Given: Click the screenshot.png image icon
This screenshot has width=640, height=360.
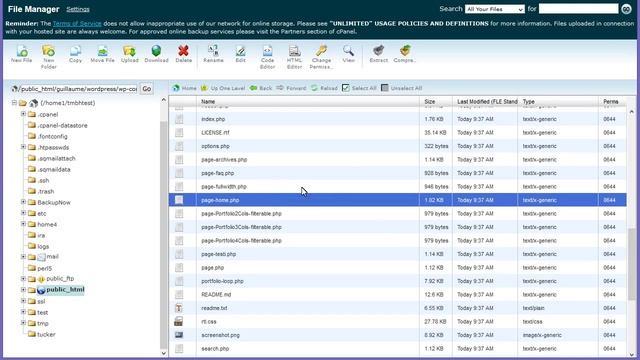Looking at the screenshot, I should [179, 335].
